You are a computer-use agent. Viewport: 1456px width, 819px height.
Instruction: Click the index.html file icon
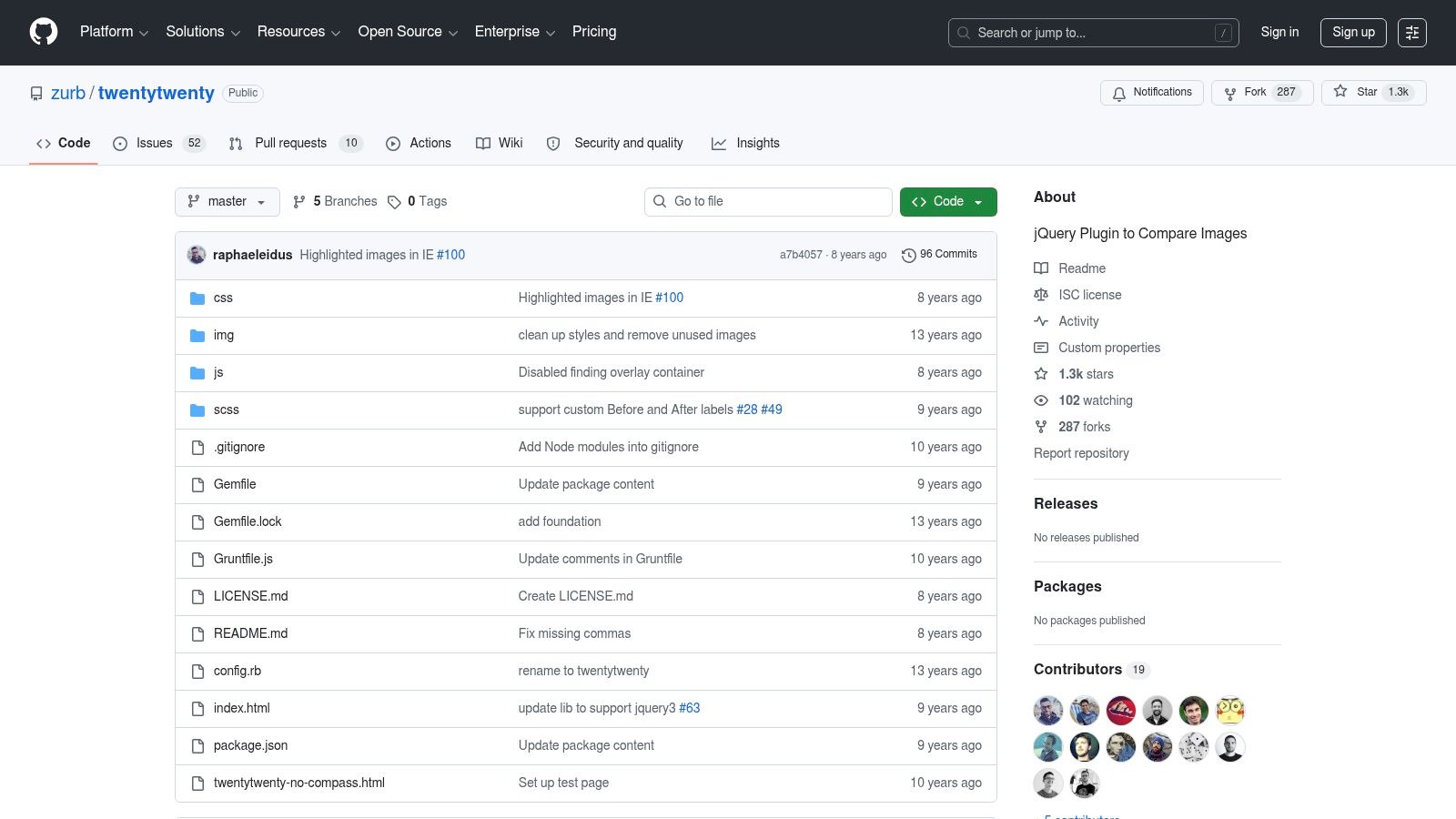pos(197,709)
